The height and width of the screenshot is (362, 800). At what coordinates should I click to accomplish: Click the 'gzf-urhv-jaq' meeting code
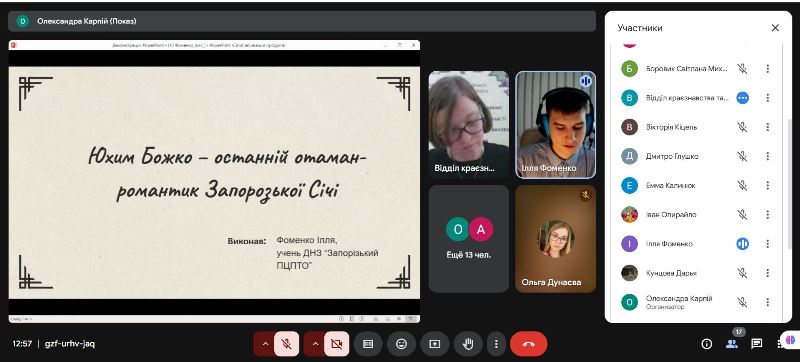pos(69,344)
